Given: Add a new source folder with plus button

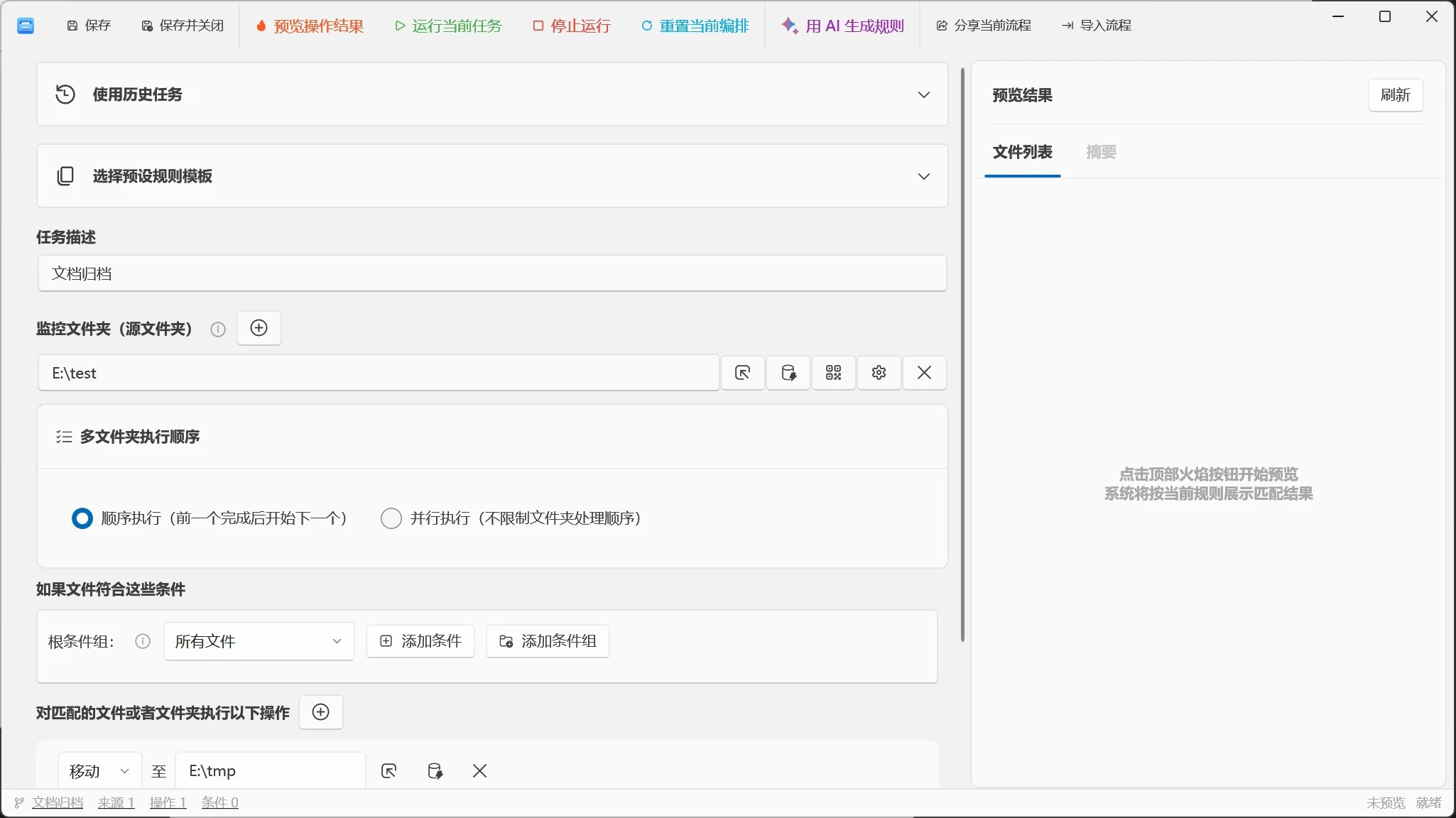Looking at the screenshot, I should pyautogui.click(x=259, y=328).
